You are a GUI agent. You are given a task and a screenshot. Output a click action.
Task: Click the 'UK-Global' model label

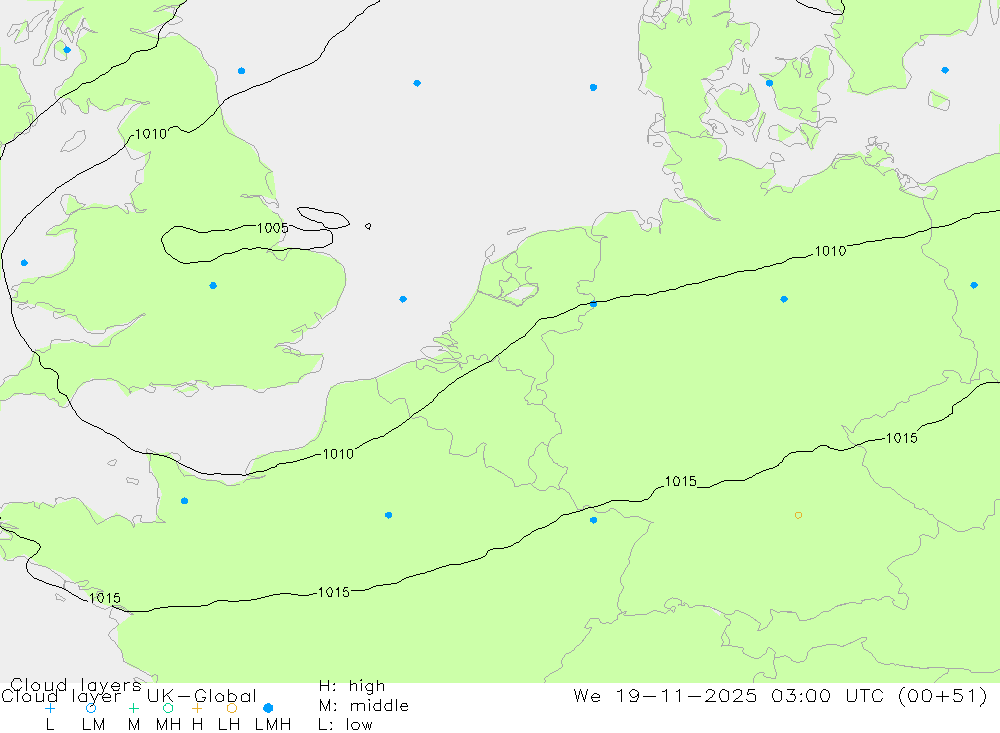tap(202, 696)
